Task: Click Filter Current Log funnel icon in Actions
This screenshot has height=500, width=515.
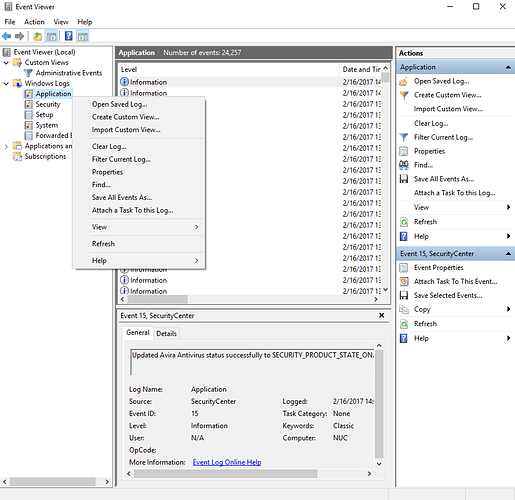Action: click(x=404, y=137)
